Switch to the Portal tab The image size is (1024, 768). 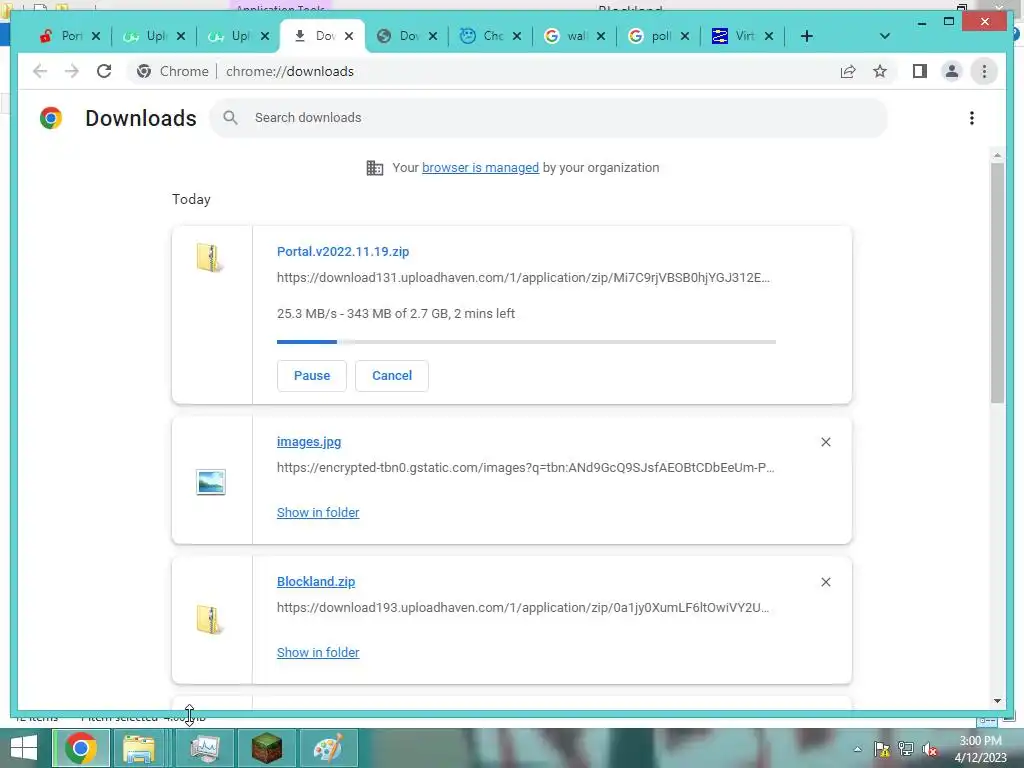pyautogui.click(x=63, y=36)
